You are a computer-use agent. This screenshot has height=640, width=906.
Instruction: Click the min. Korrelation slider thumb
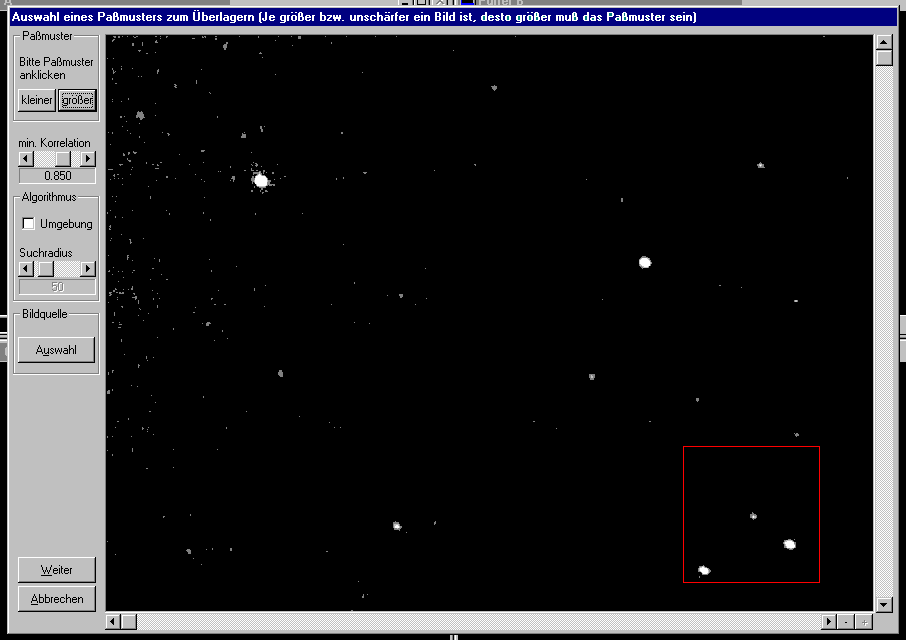click(62, 159)
